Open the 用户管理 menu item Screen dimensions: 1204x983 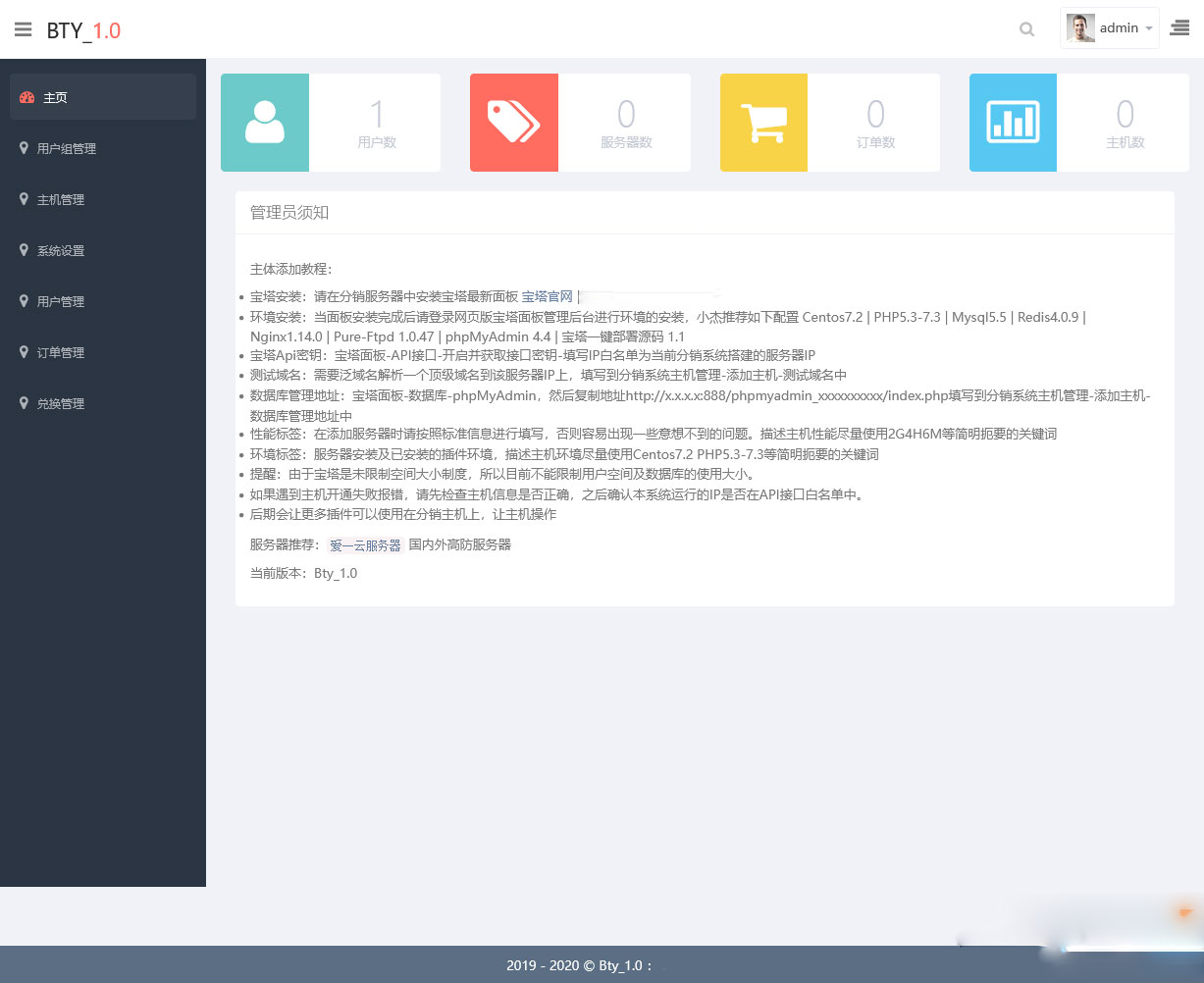coord(103,301)
